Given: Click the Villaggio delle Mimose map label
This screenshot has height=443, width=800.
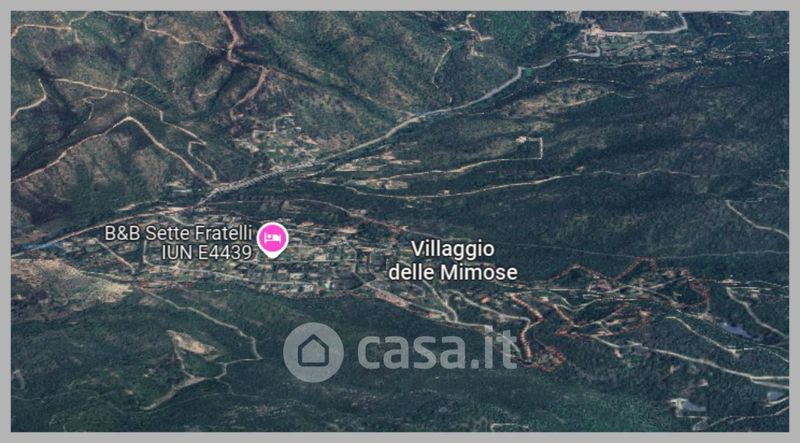Looking at the screenshot, I should pos(453,260).
